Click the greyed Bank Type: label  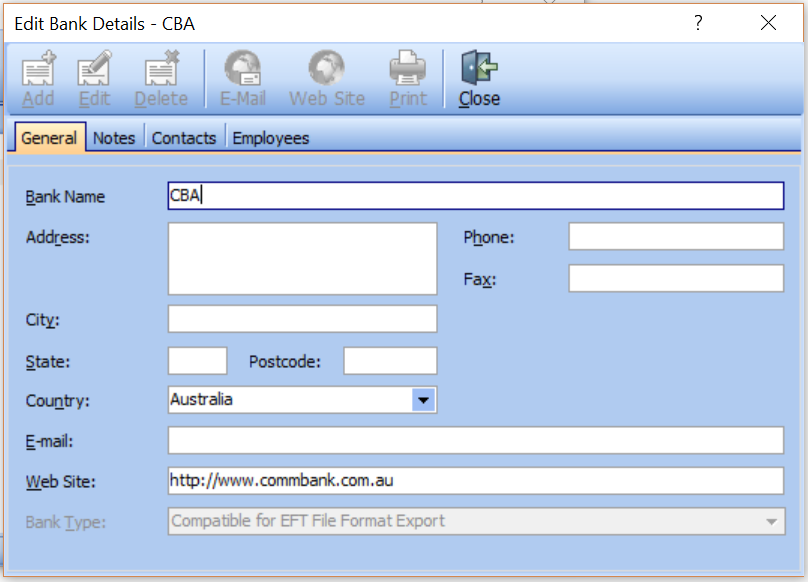point(65,522)
